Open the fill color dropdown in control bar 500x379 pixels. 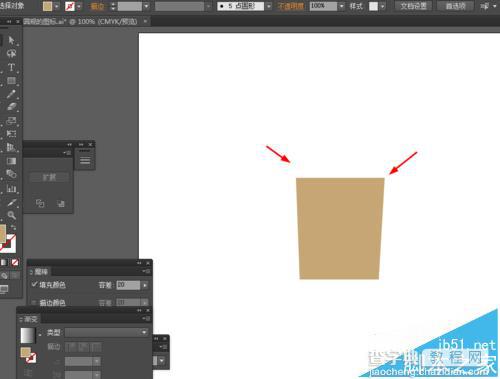tap(57, 6)
